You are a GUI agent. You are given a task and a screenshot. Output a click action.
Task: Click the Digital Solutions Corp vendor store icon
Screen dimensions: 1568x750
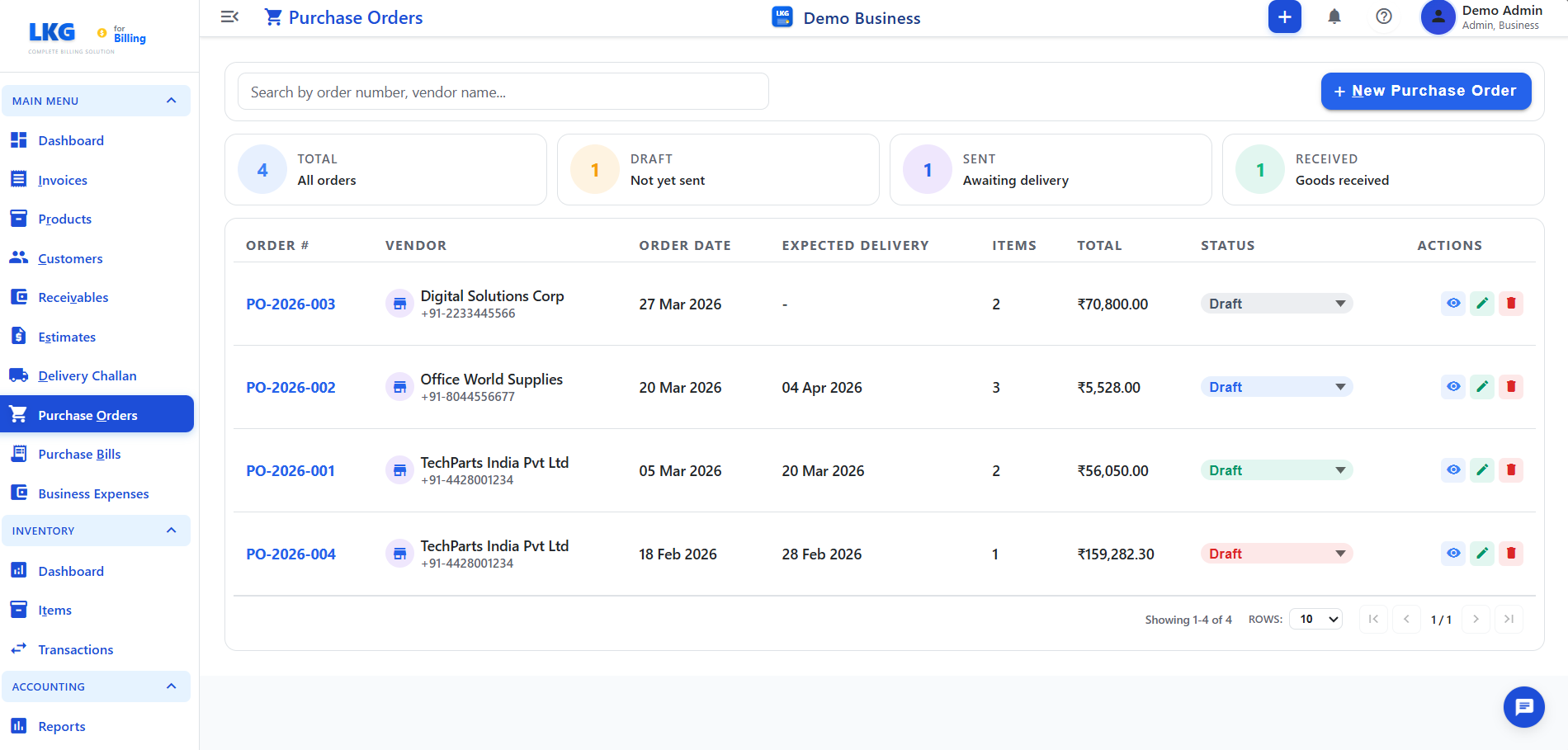399,304
